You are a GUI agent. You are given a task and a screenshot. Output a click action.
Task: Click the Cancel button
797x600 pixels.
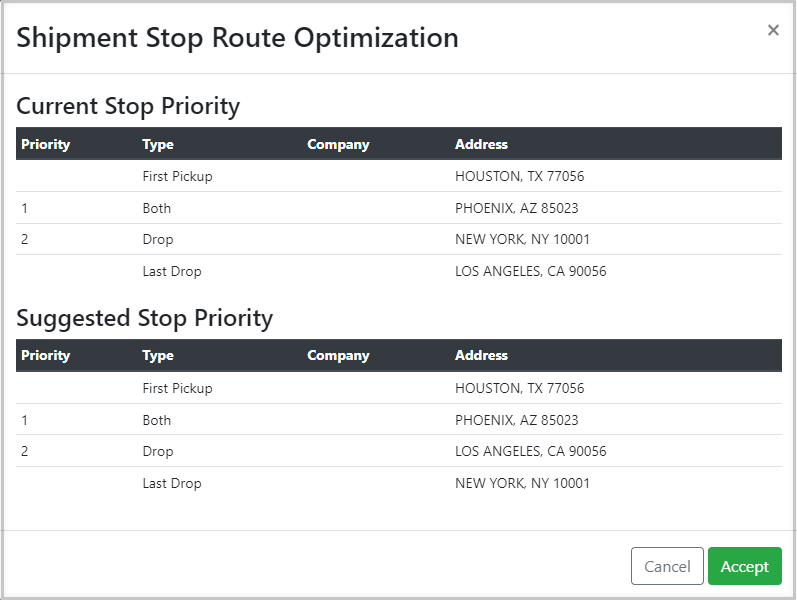click(667, 566)
